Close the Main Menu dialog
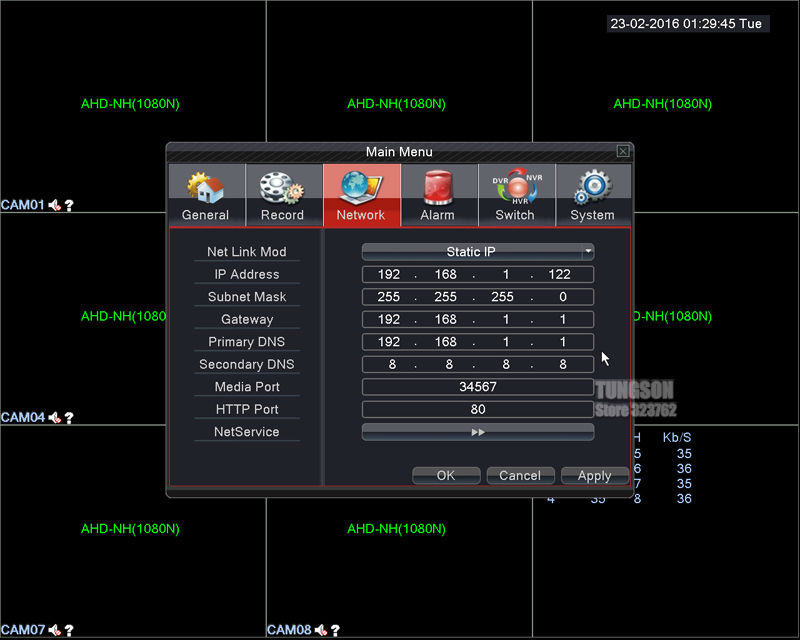 [623, 151]
